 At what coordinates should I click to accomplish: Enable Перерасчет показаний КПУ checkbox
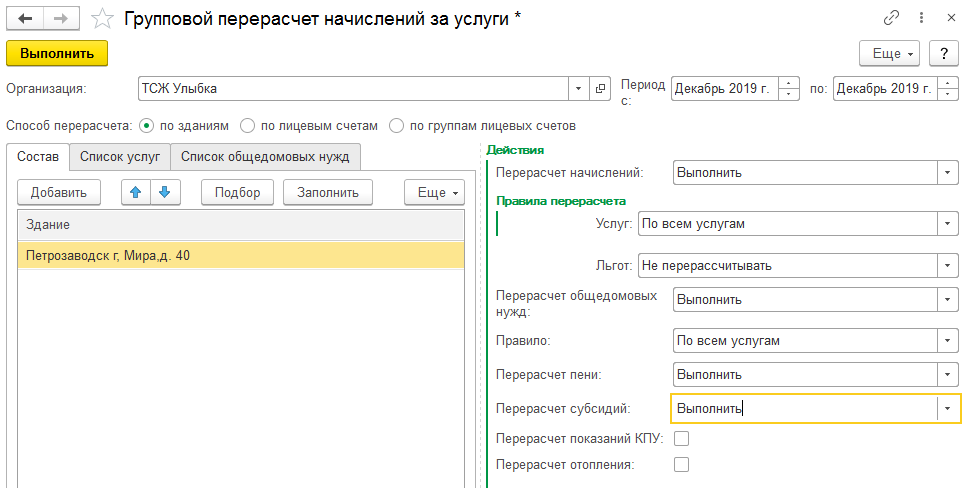[x=681, y=438]
